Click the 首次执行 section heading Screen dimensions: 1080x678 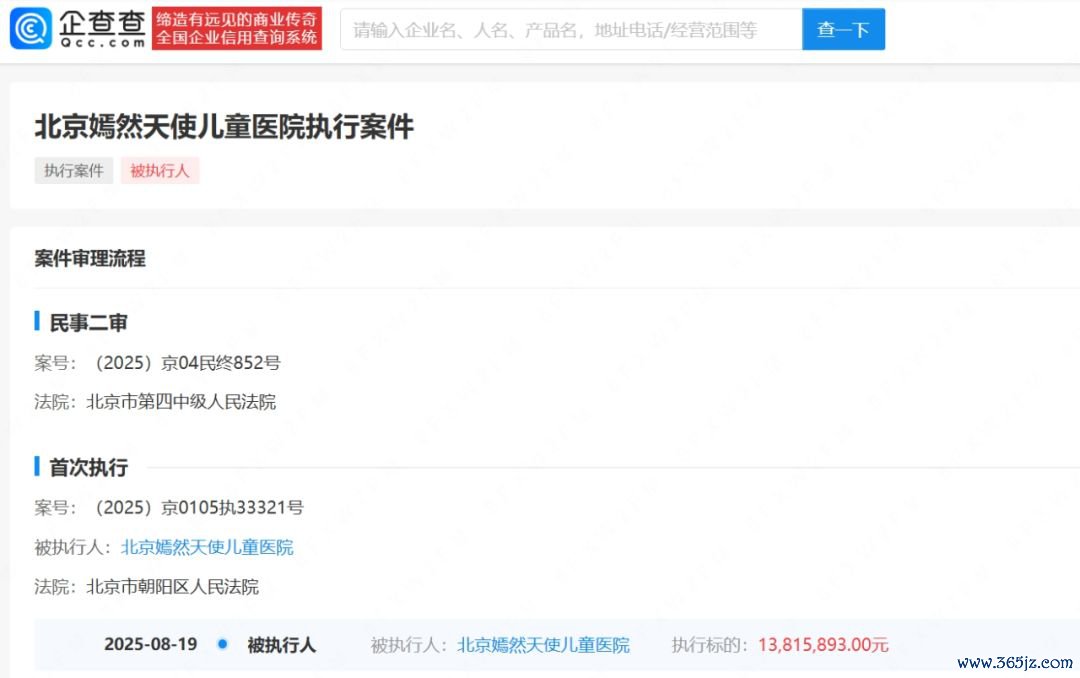click(89, 467)
